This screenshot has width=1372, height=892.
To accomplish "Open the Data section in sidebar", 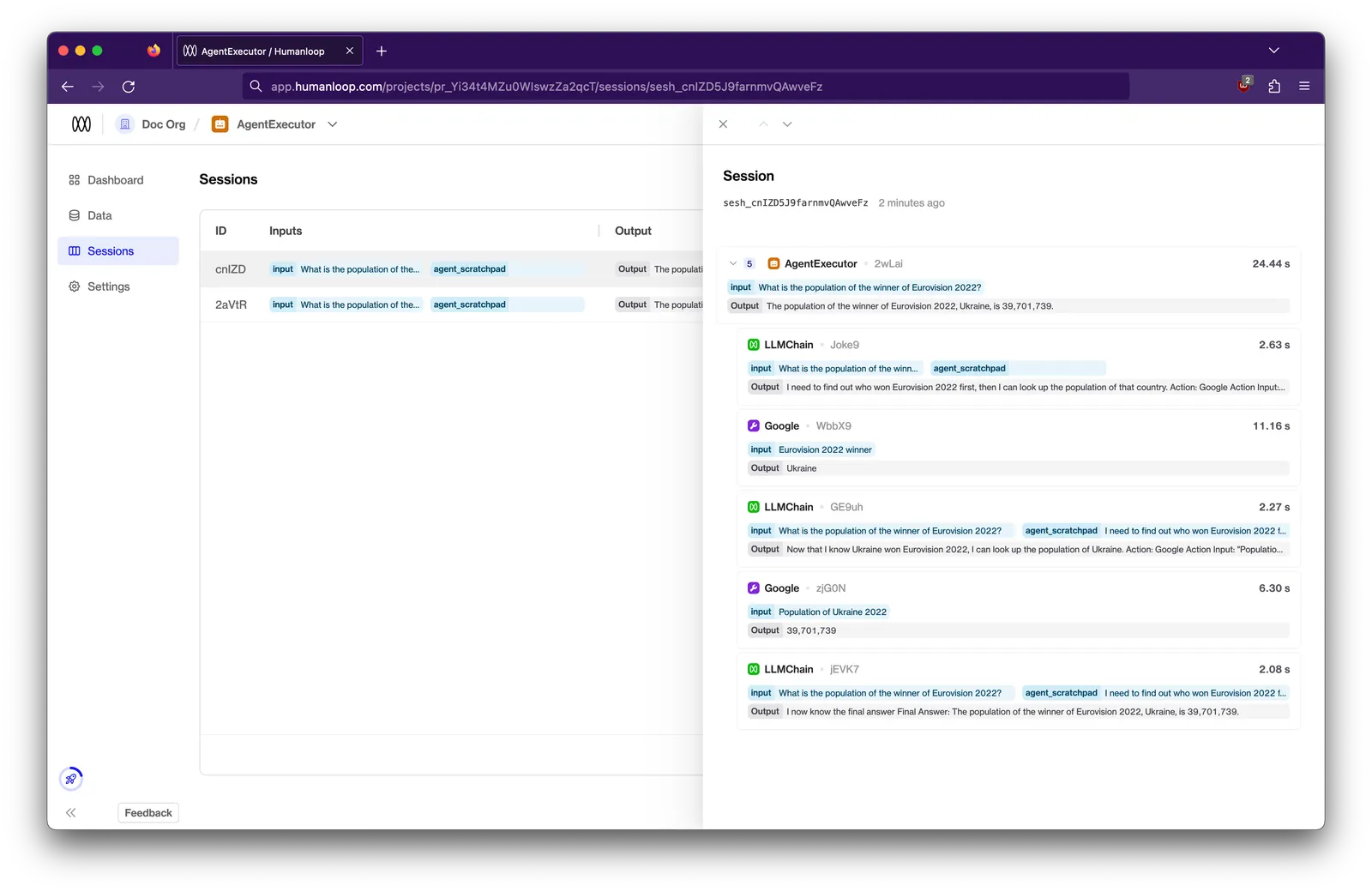I will (x=91, y=215).
